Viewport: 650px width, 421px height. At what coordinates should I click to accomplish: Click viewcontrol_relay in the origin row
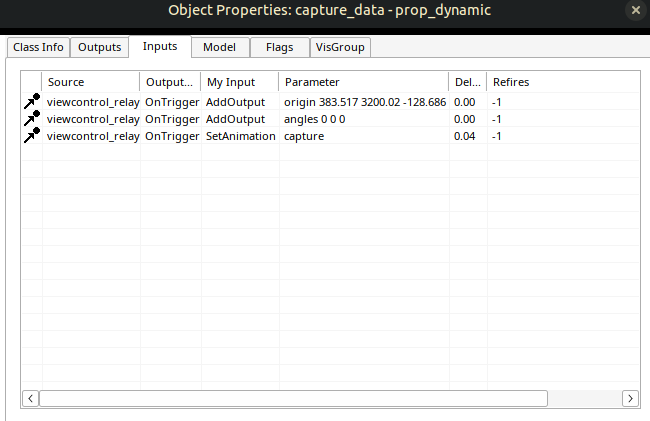tap(93, 102)
